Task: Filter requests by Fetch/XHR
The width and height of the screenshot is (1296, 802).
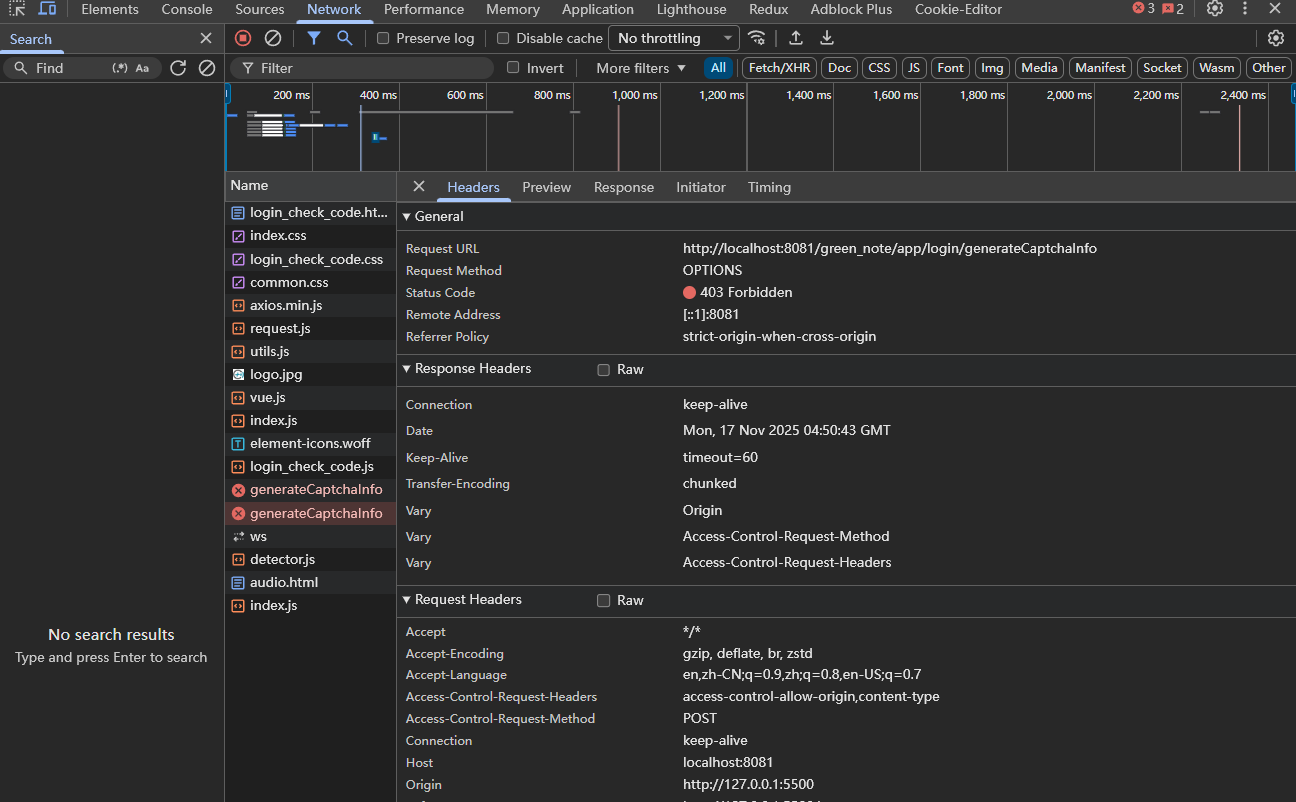Action: point(779,68)
